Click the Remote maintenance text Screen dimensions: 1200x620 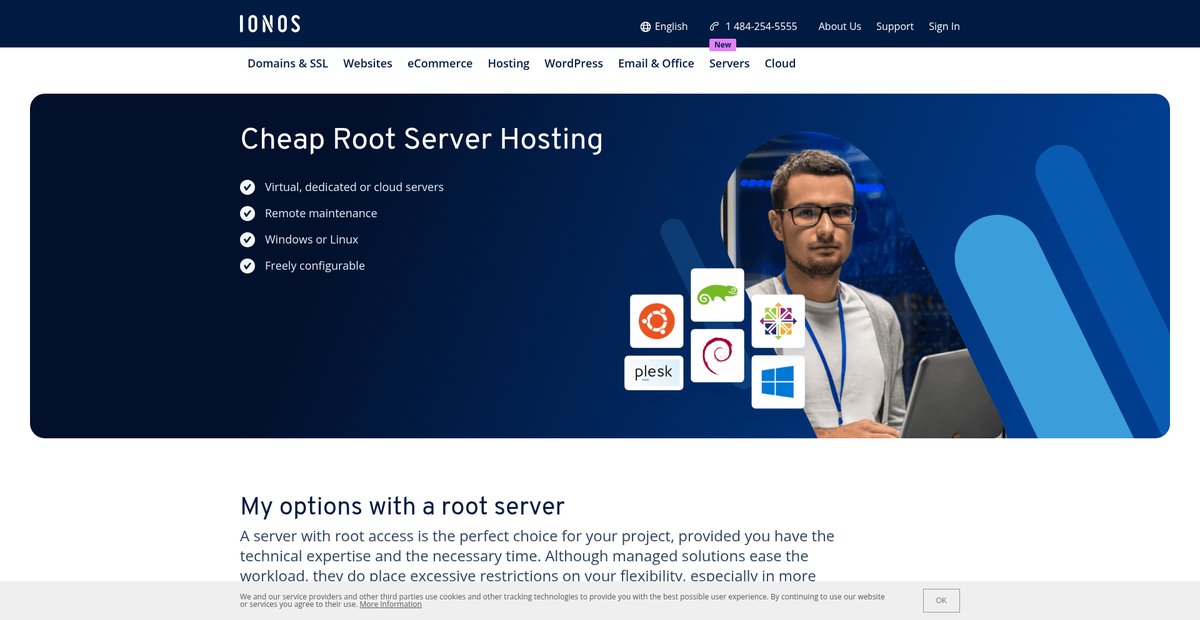point(321,213)
